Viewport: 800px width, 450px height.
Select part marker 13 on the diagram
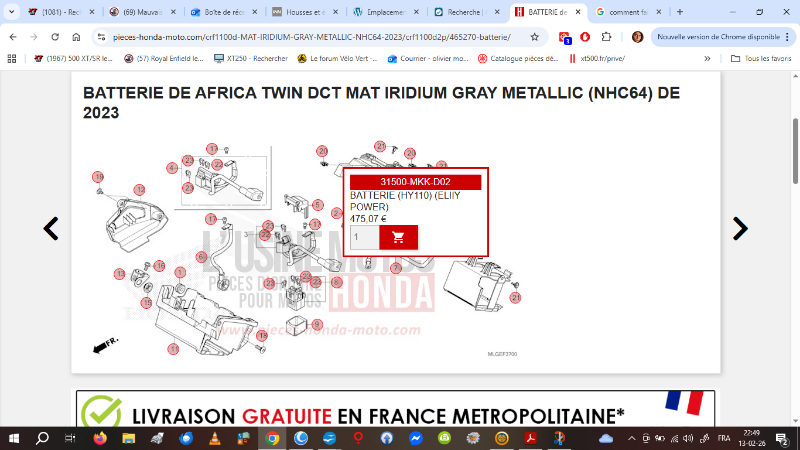tap(119, 274)
